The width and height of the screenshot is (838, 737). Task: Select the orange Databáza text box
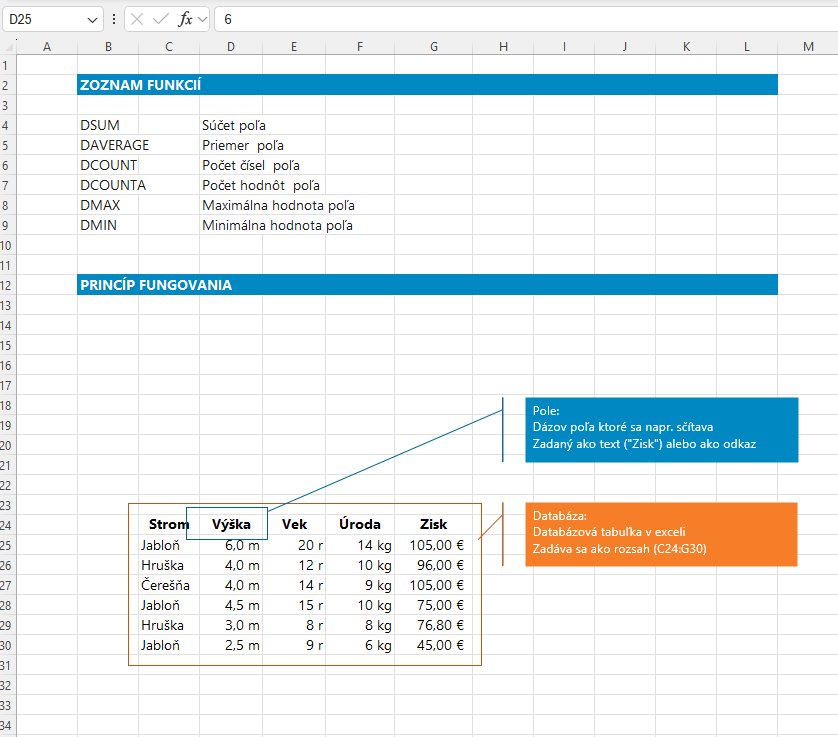662,534
